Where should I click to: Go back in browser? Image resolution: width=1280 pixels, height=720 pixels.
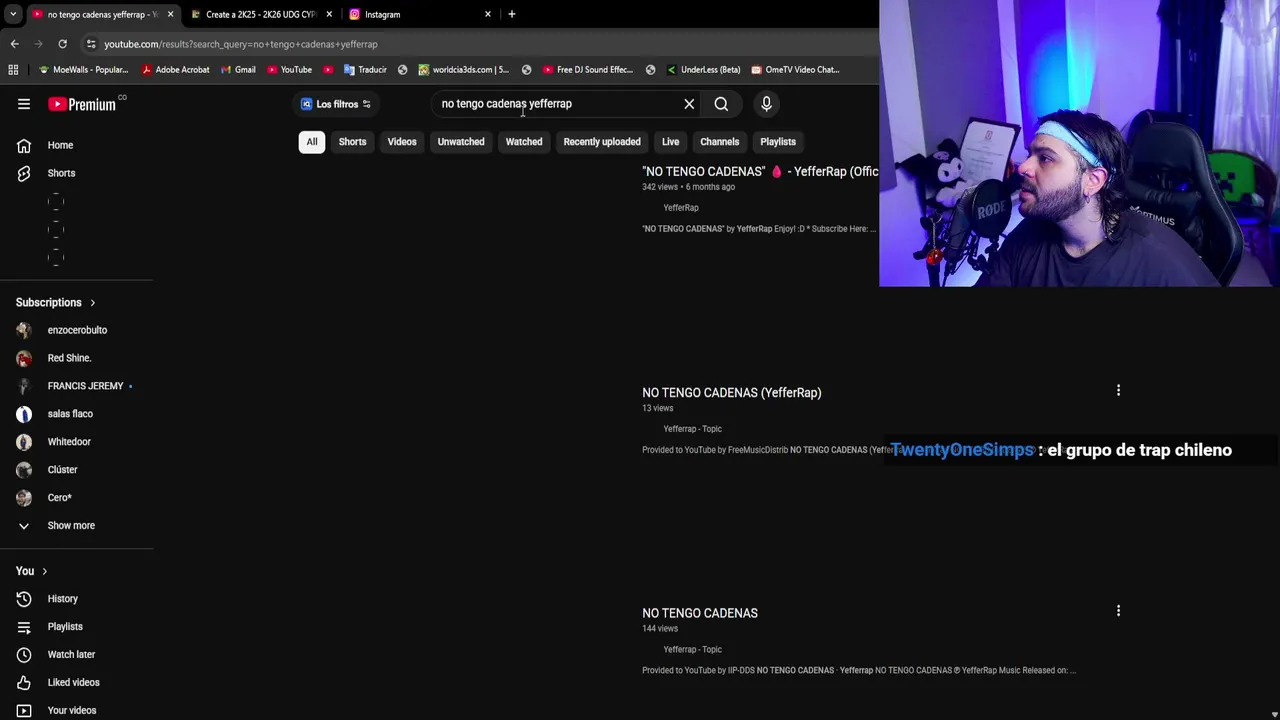(x=14, y=44)
